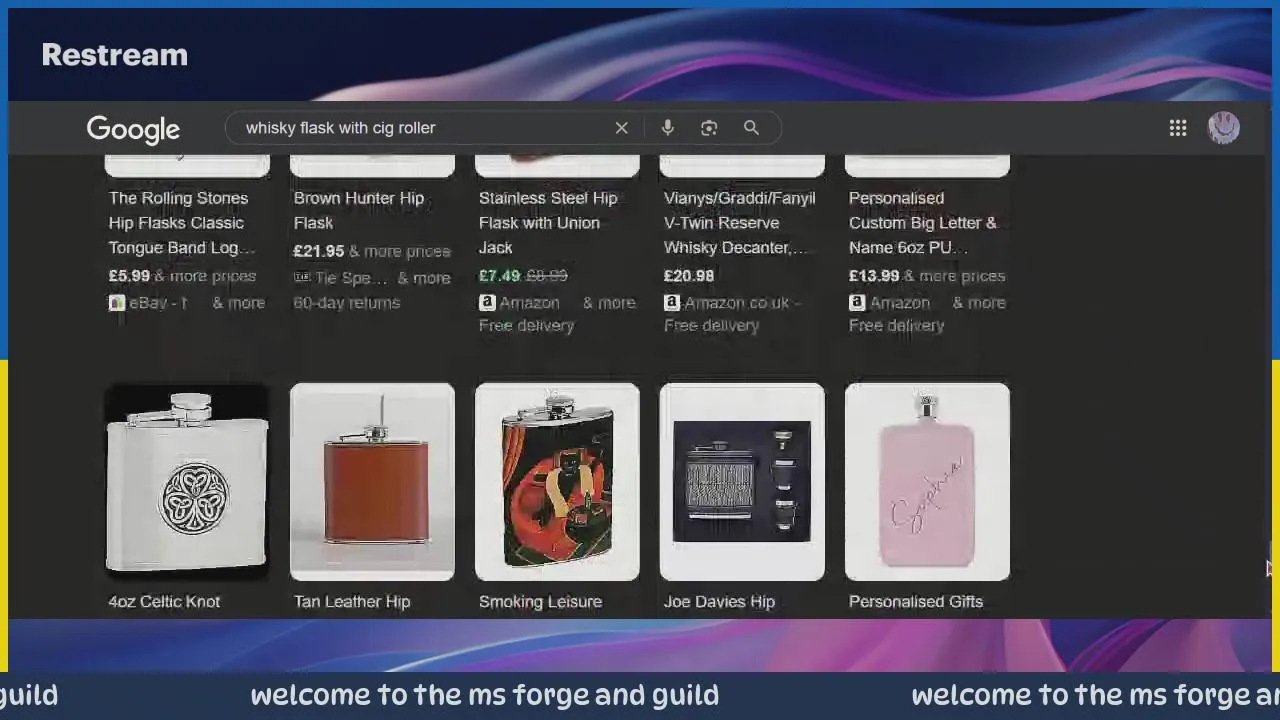Image resolution: width=1280 pixels, height=720 pixels.
Task: Click Amazon icon under Personalised Custom flask
Action: tap(857, 302)
